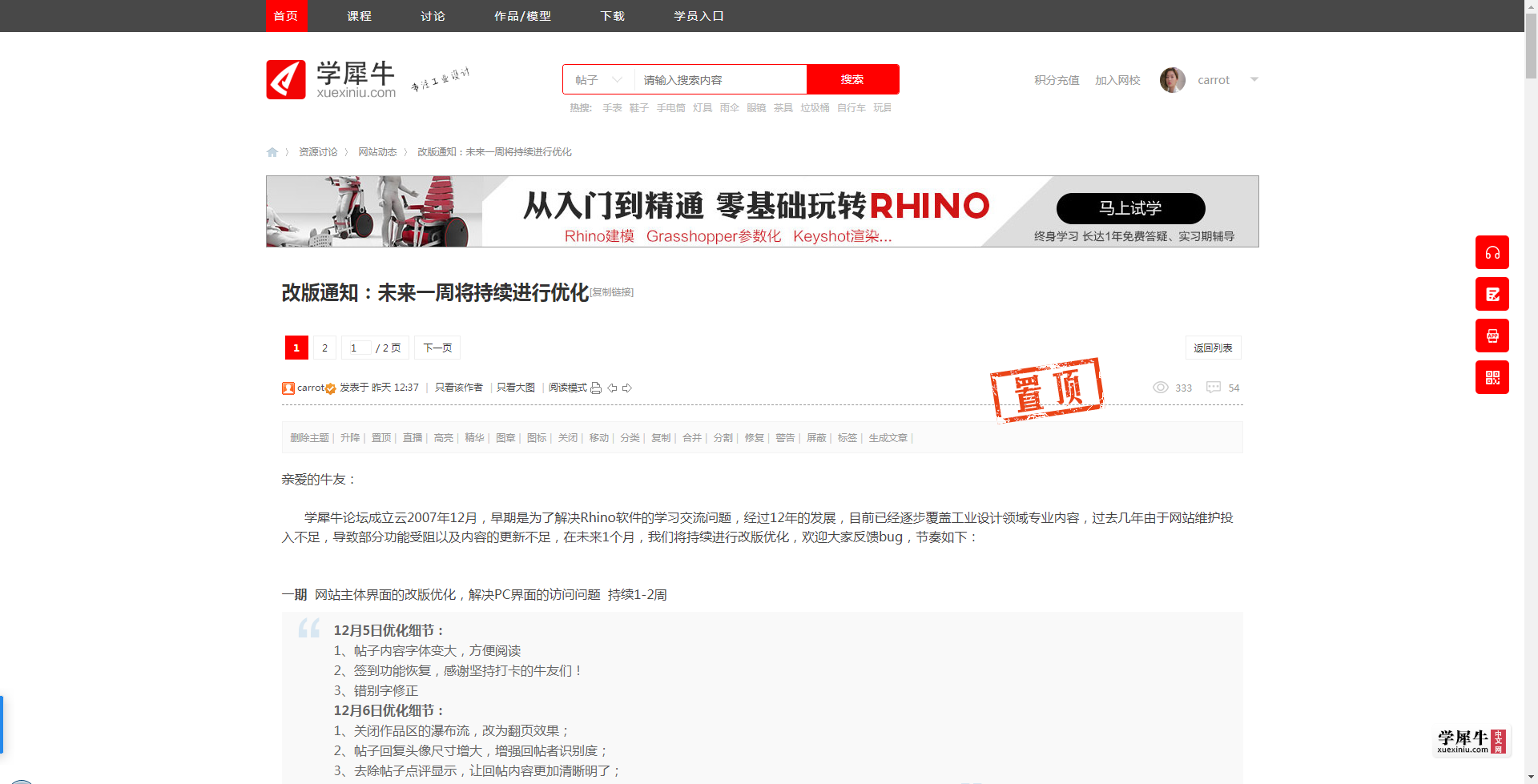1538x784 pixels.
Task: Click hot search term 手表
Action: [612, 108]
